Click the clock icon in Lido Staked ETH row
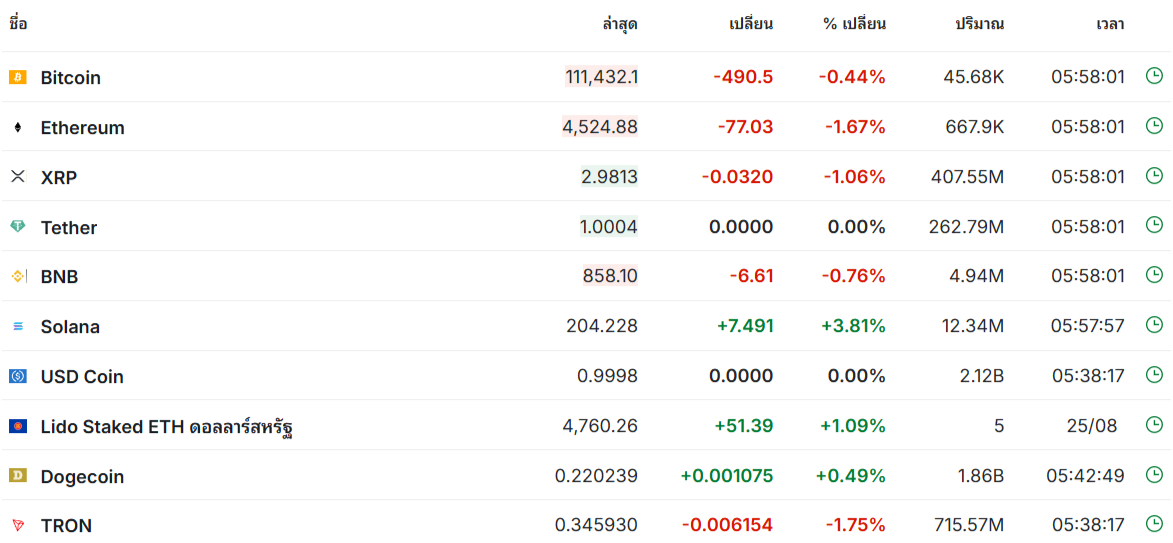The width and height of the screenshot is (1173, 543). tap(1154, 424)
